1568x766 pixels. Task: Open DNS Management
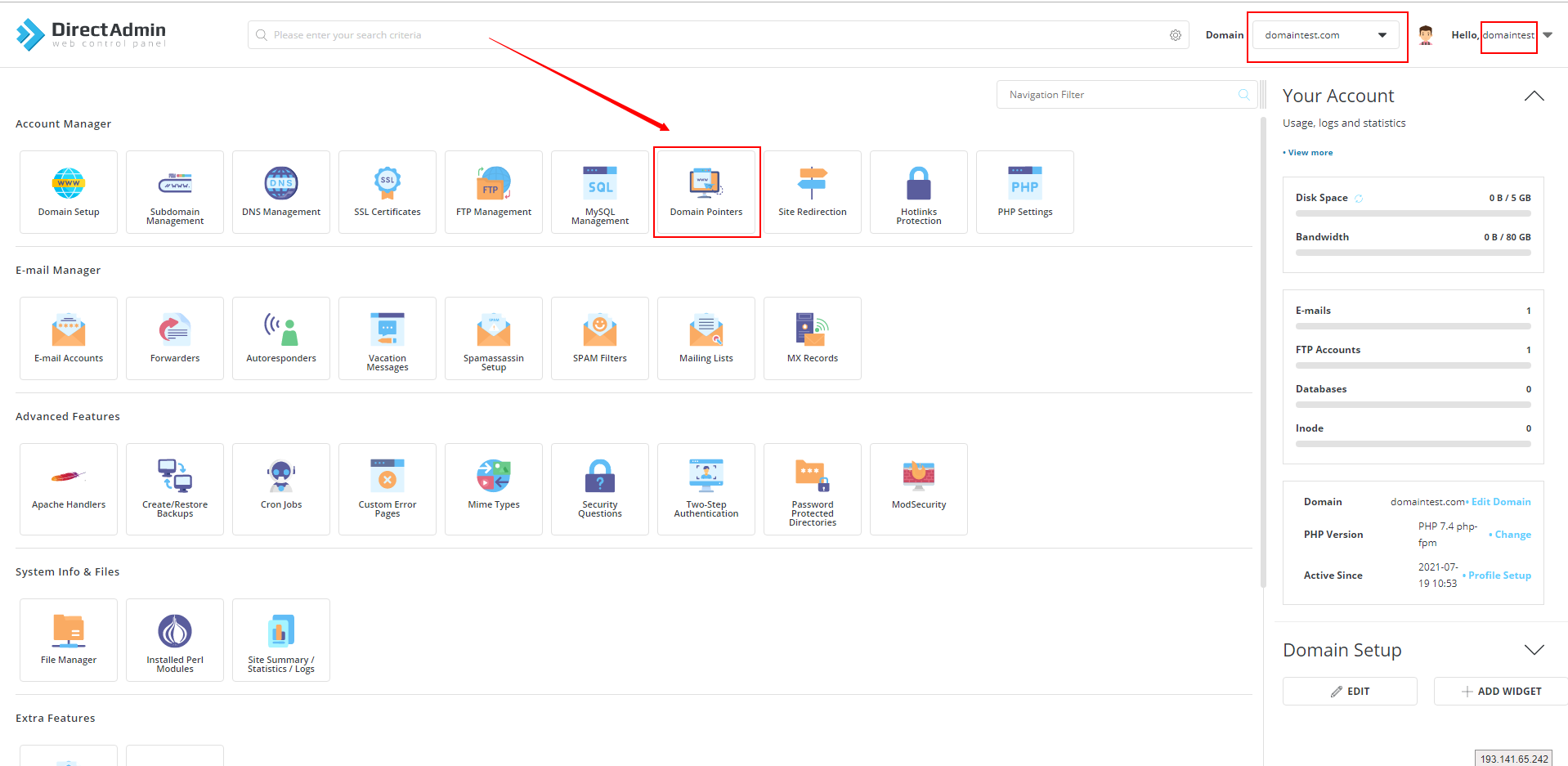pyautogui.click(x=281, y=192)
